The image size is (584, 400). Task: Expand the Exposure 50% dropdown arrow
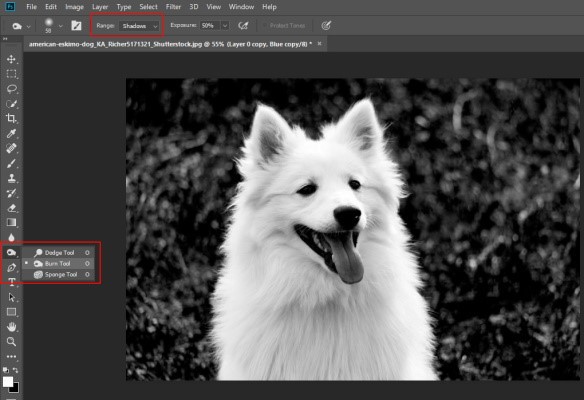coord(225,26)
